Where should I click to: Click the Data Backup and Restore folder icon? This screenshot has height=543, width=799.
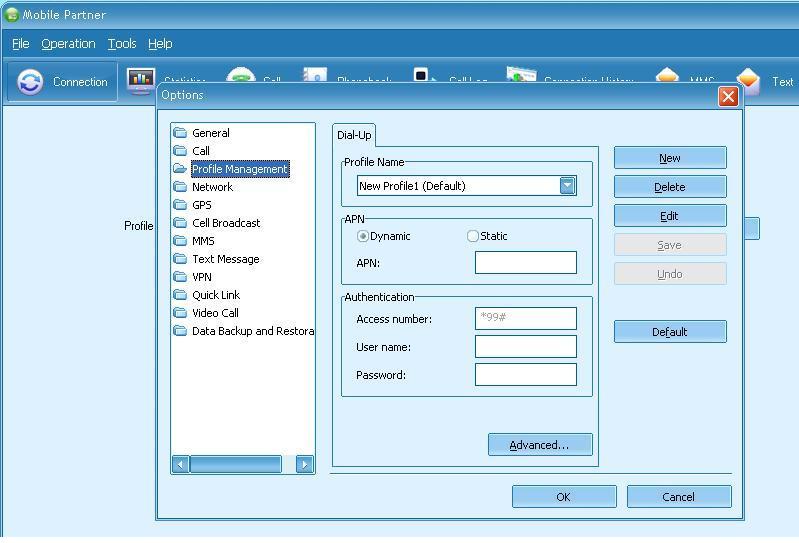point(180,331)
